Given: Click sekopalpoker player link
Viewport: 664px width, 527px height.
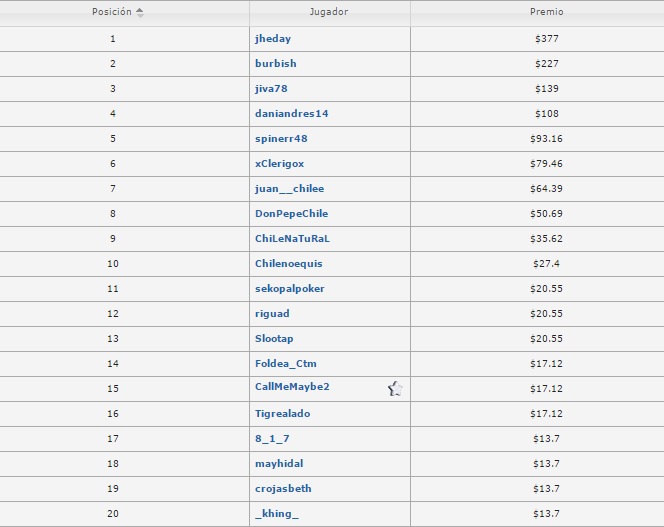Looking at the screenshot, I should [x=289, y=289].
